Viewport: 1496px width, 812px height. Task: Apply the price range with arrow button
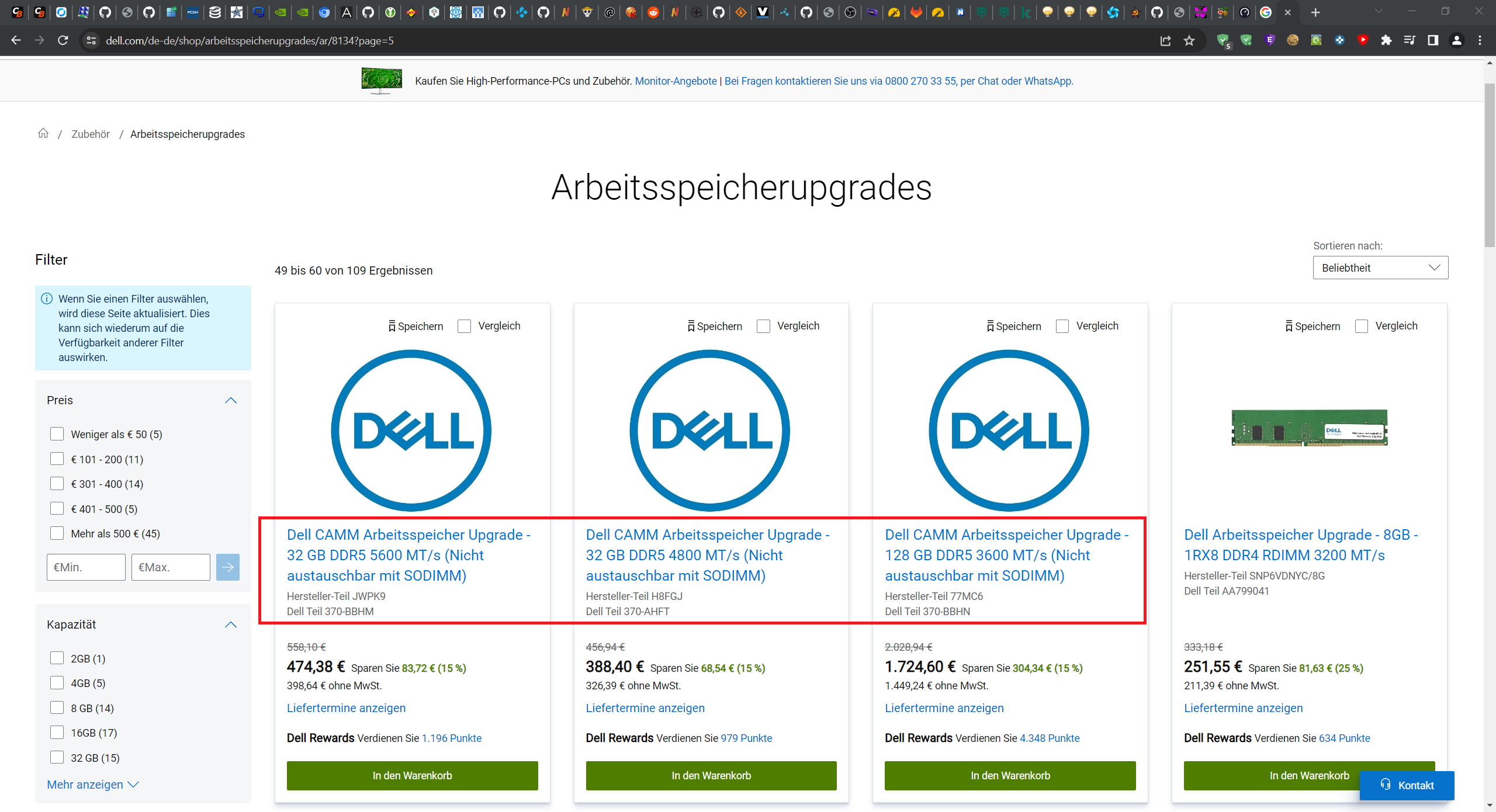pos(228,567)
